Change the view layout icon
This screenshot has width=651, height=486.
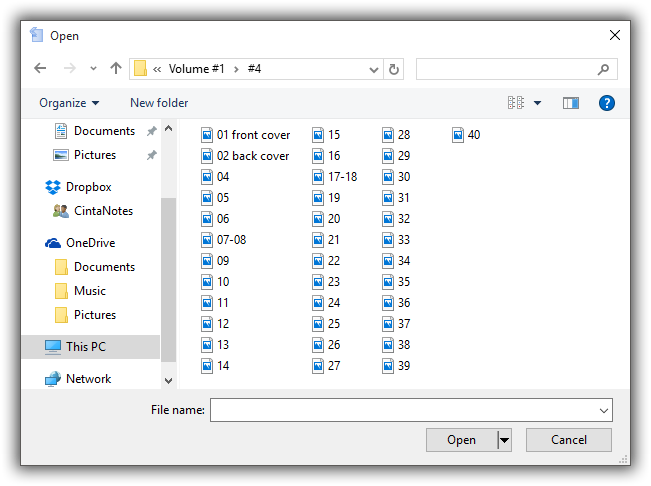[x=516, y=103]
